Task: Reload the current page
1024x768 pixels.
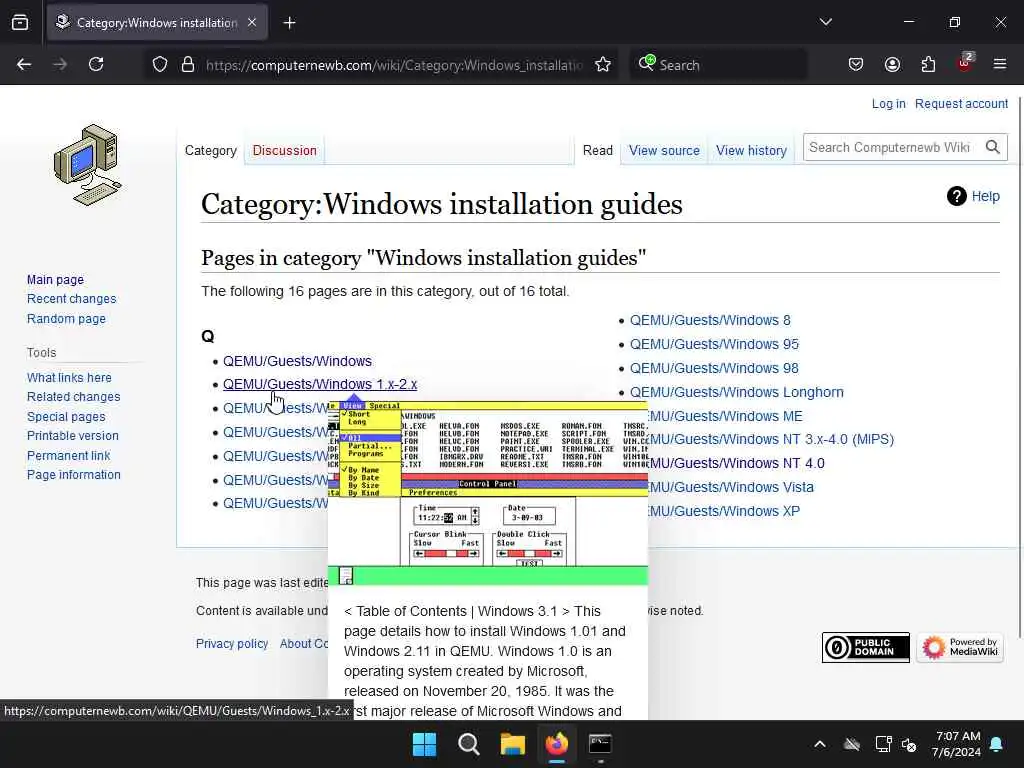Action: (x=96, y=64)
